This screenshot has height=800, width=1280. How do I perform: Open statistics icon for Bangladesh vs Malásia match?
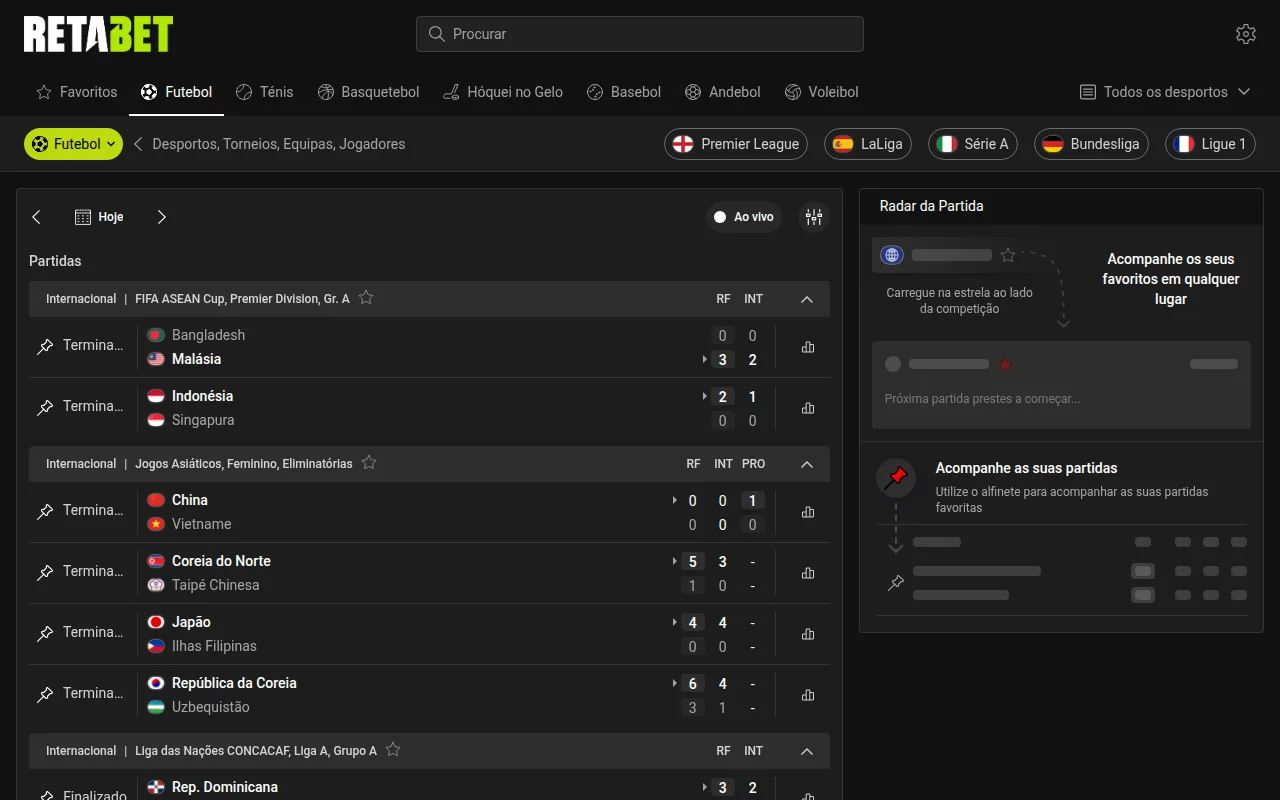(x=808, y=347)
